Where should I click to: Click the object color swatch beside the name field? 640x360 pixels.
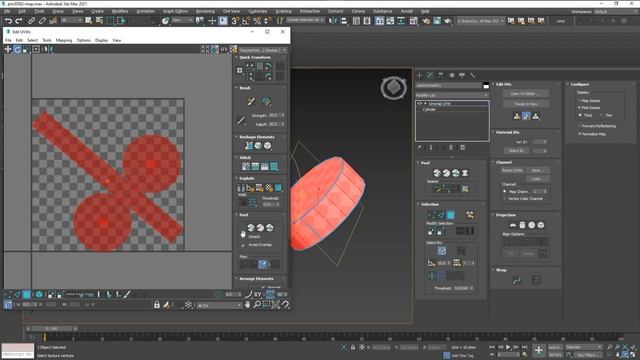point(486,86)
